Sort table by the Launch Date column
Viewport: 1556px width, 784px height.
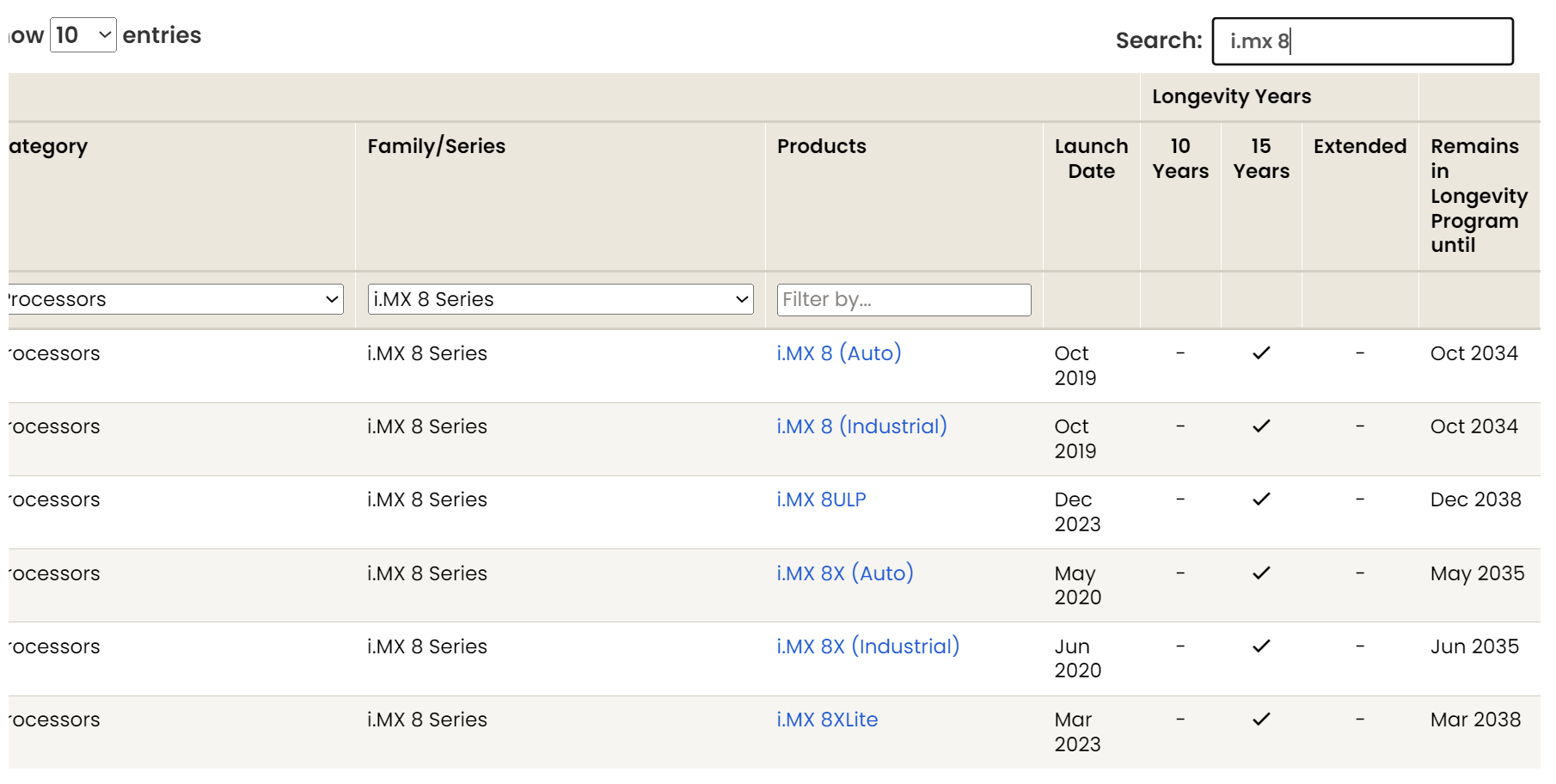1091,159
